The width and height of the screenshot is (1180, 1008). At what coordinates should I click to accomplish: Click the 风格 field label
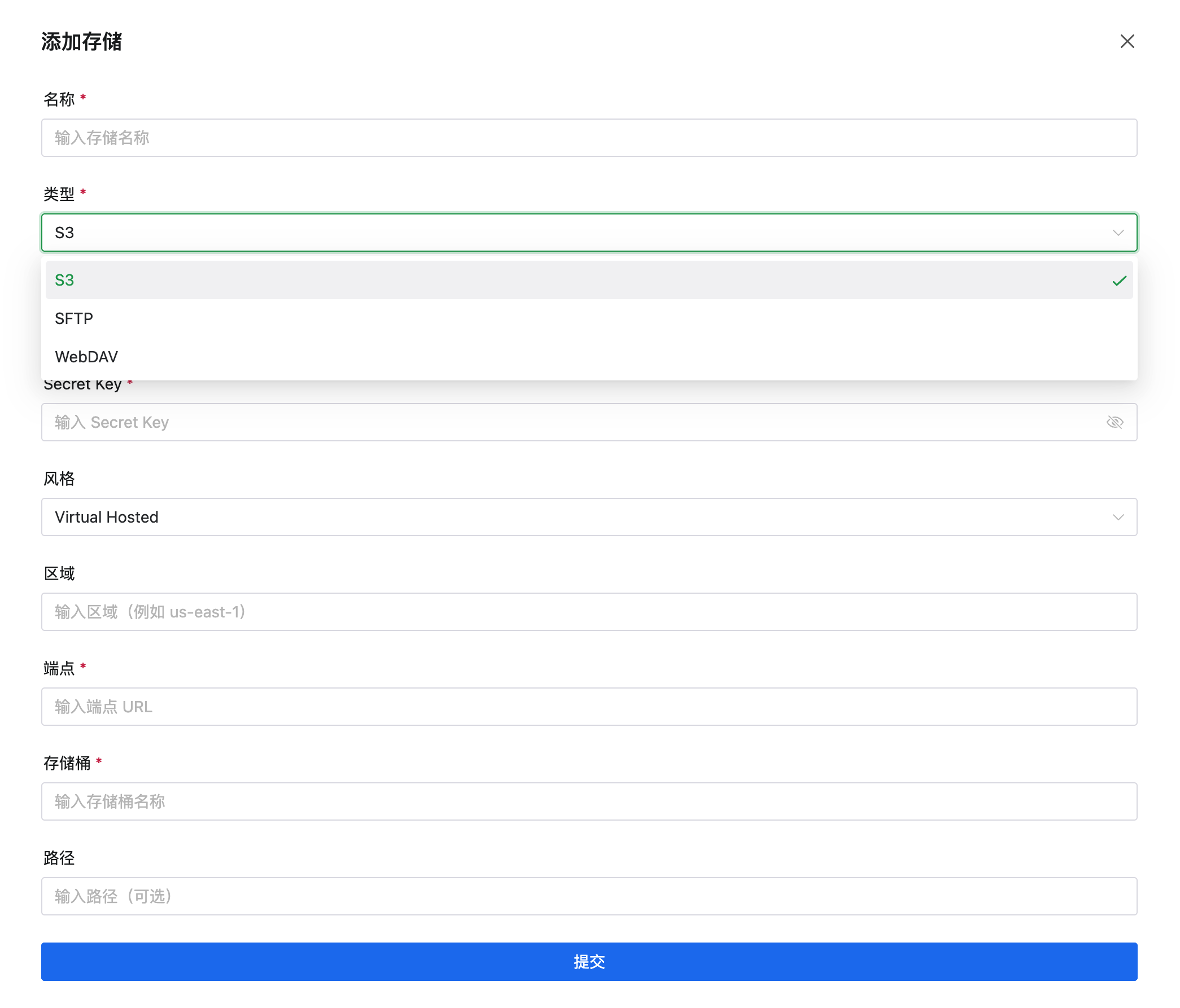coord(59,479)
